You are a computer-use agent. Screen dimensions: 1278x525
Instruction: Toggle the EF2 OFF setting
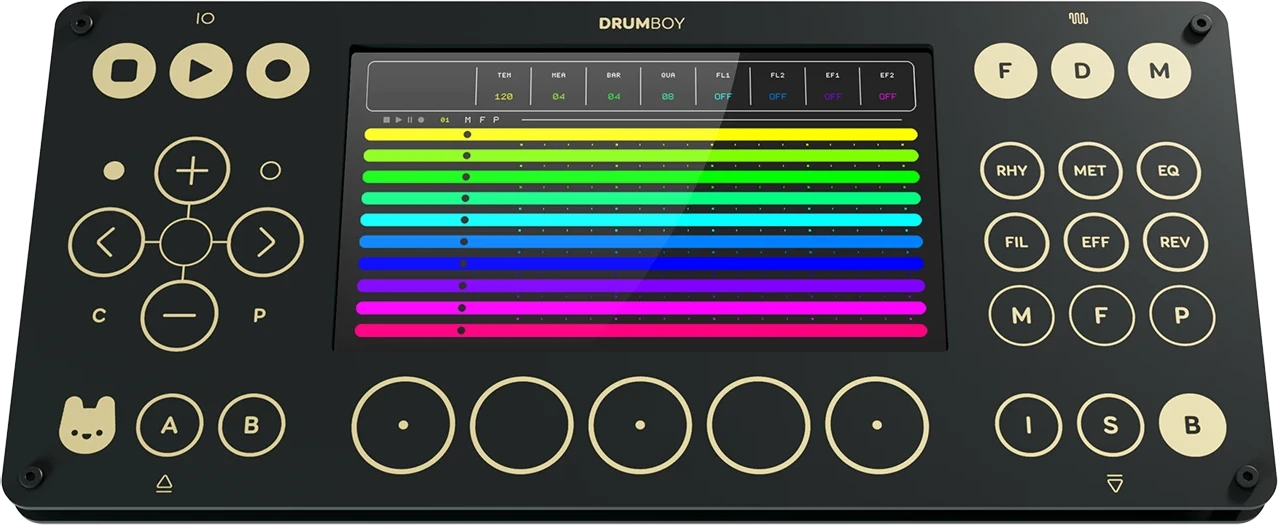pos(887,97)
